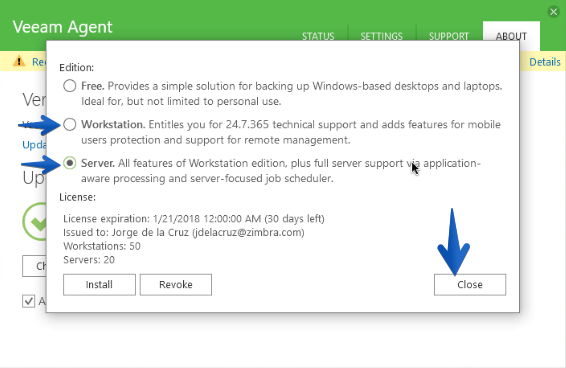
Task: Click the 'Workstations: 50' text
Action: click(102, 246)
